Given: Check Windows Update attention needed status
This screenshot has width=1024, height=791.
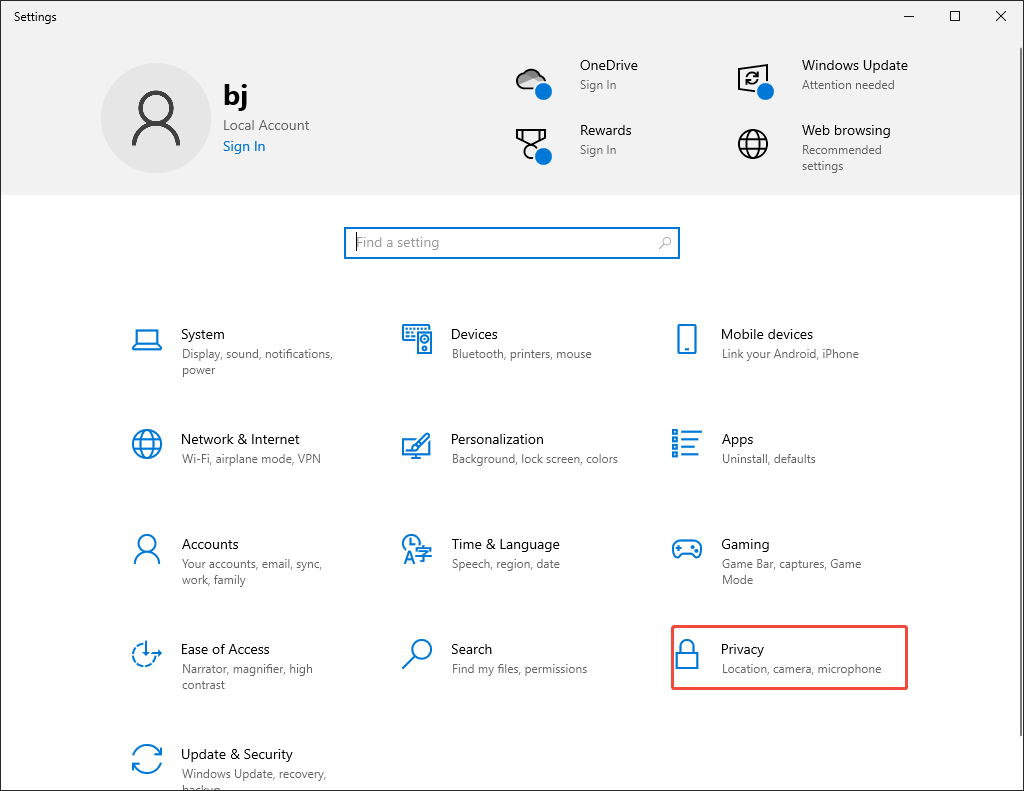Looking at the screenshot, I should tap(855, 74).
